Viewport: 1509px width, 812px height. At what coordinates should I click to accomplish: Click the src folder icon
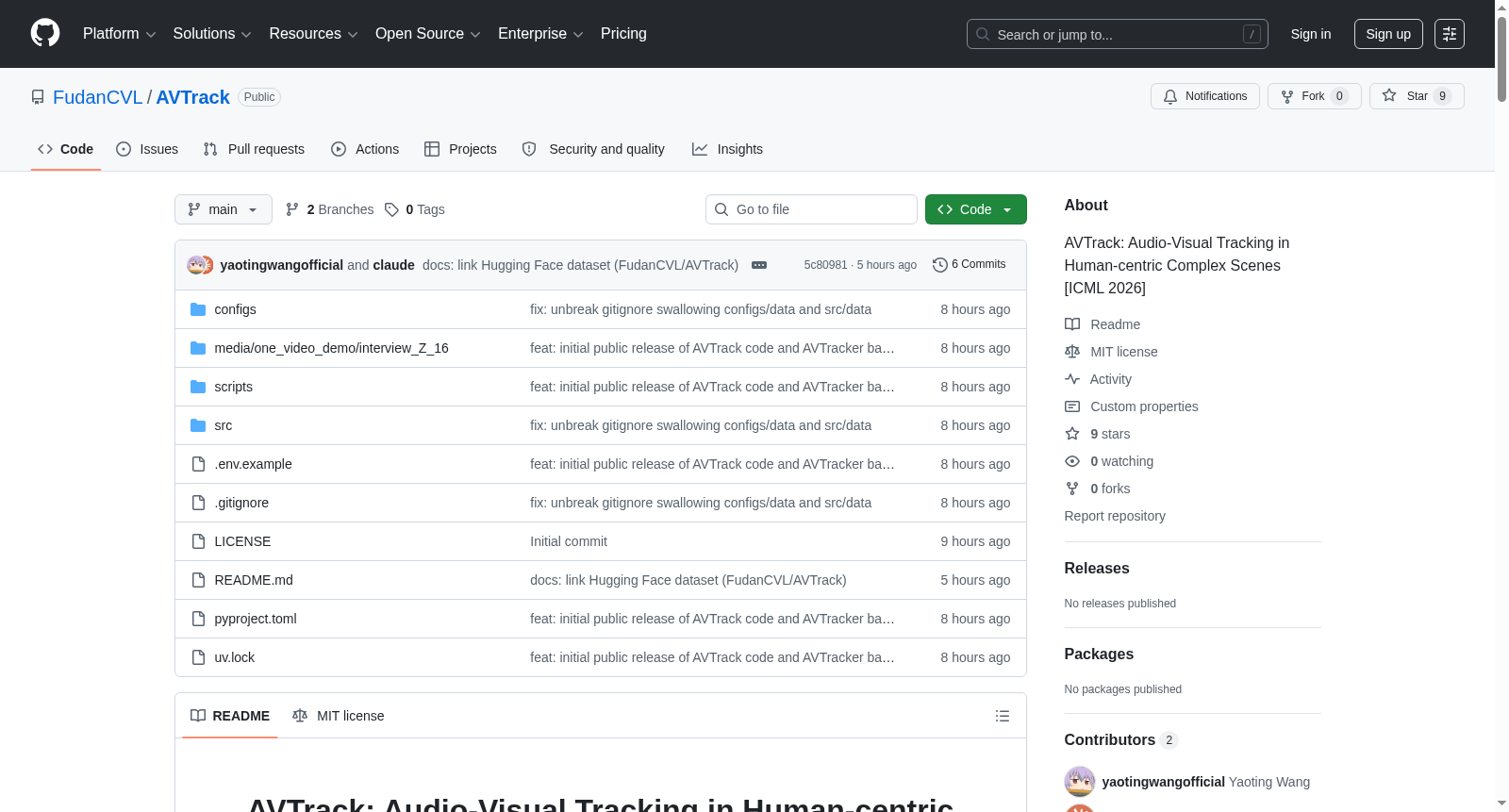[x=198, y=425]
